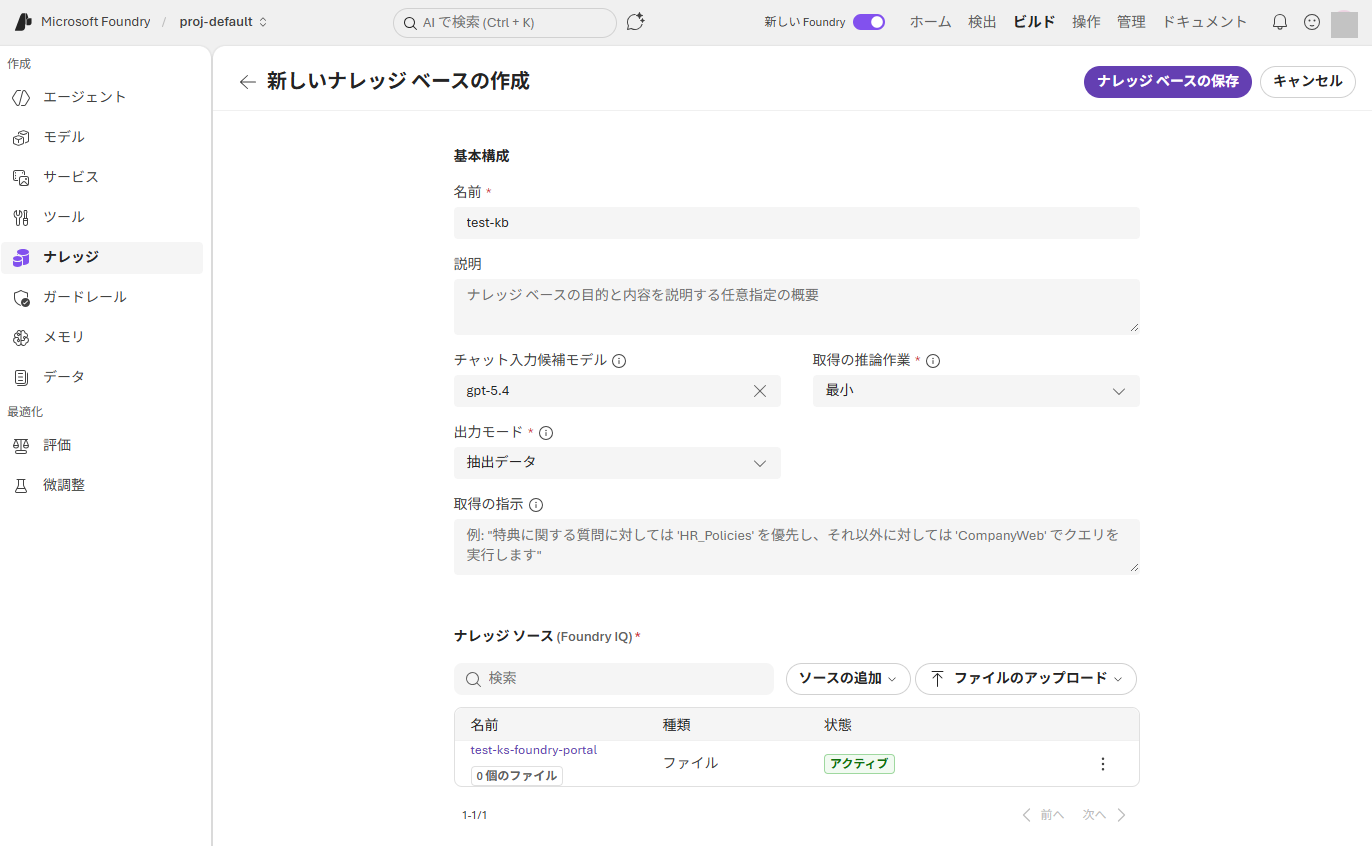Click the ガードレール shield icon
Viewport: 1372px width, 846px height.
(x=21, y=297)
